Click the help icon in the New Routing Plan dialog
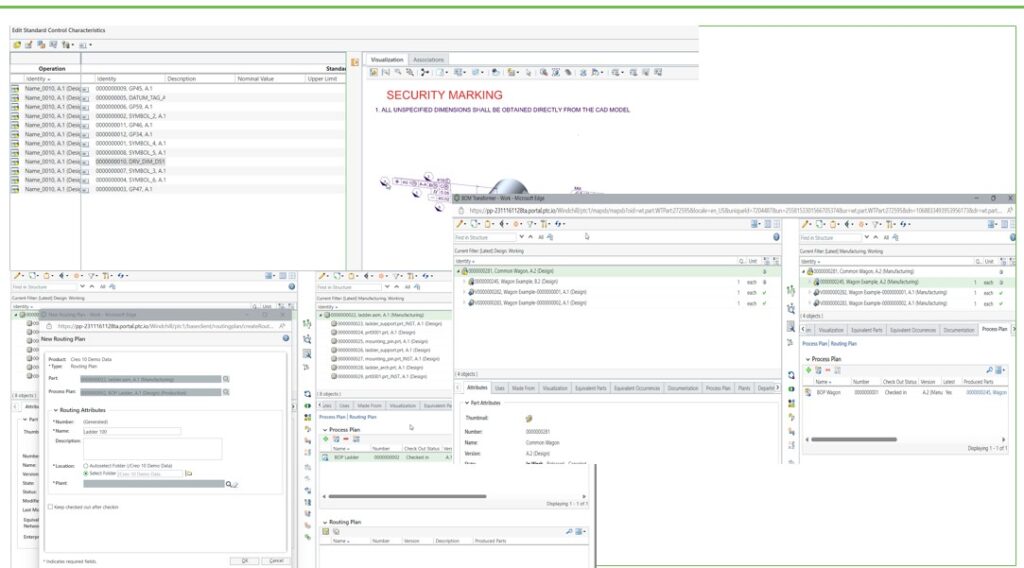Screen dimensions: 1024x568 pos(285,338)
